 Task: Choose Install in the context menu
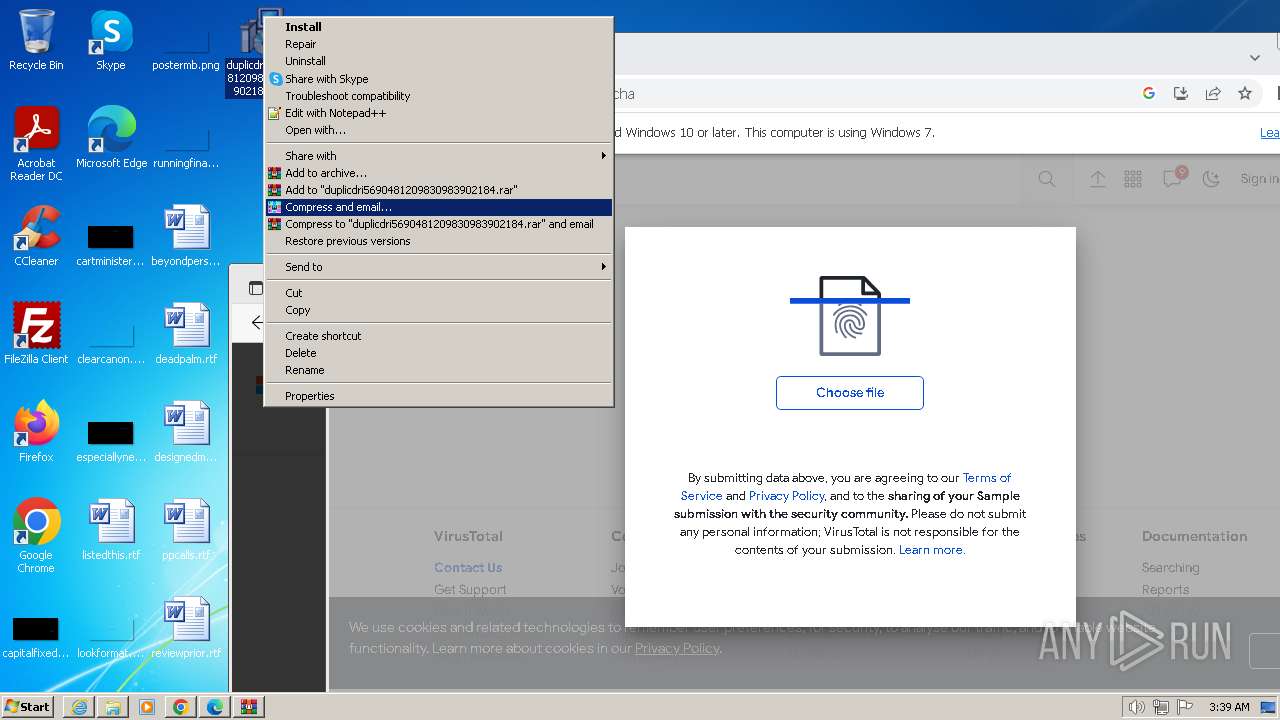438,27
